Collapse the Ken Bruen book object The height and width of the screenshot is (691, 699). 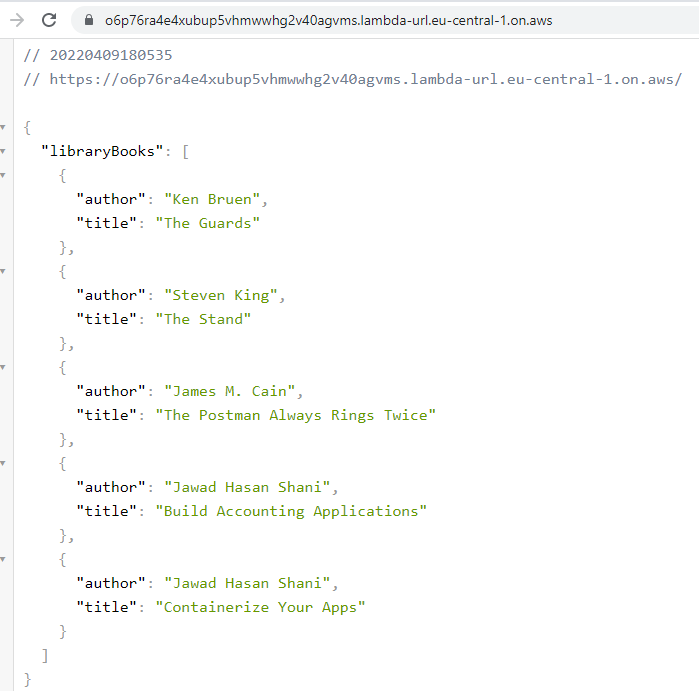pos(3,176)
